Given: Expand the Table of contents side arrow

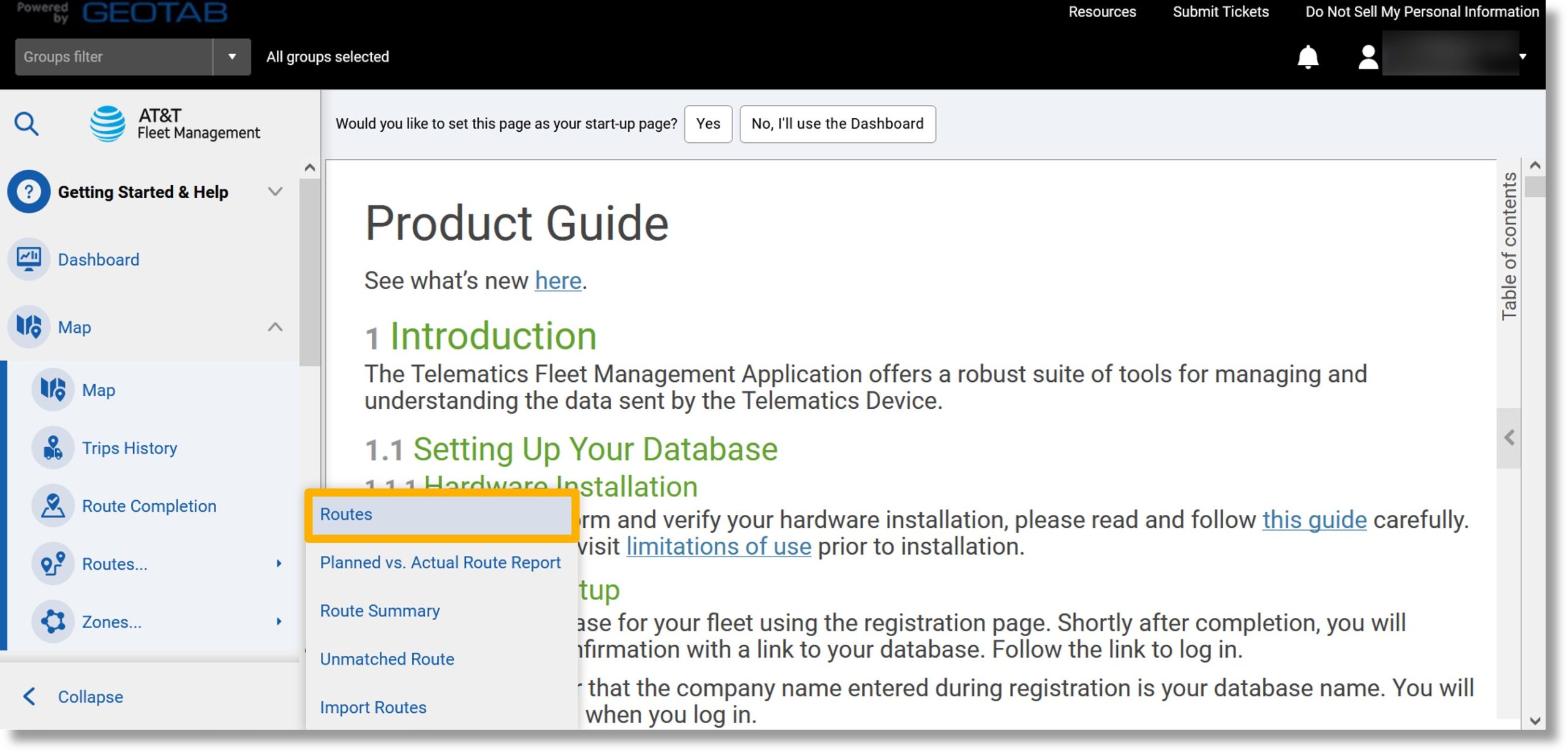Looking at the screenshot, I should point(1509,438).
